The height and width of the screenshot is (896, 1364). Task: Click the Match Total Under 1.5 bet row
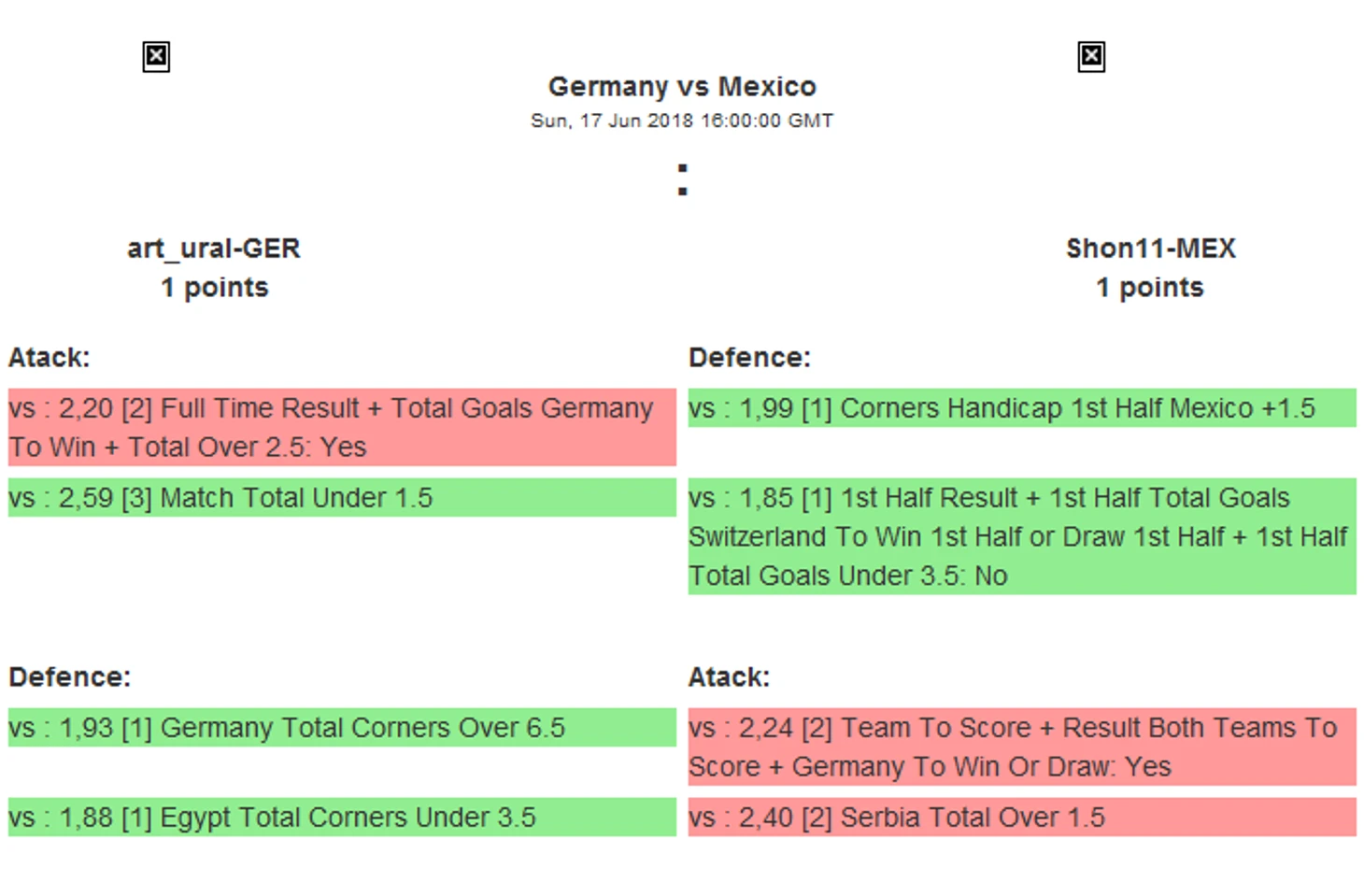341,498
